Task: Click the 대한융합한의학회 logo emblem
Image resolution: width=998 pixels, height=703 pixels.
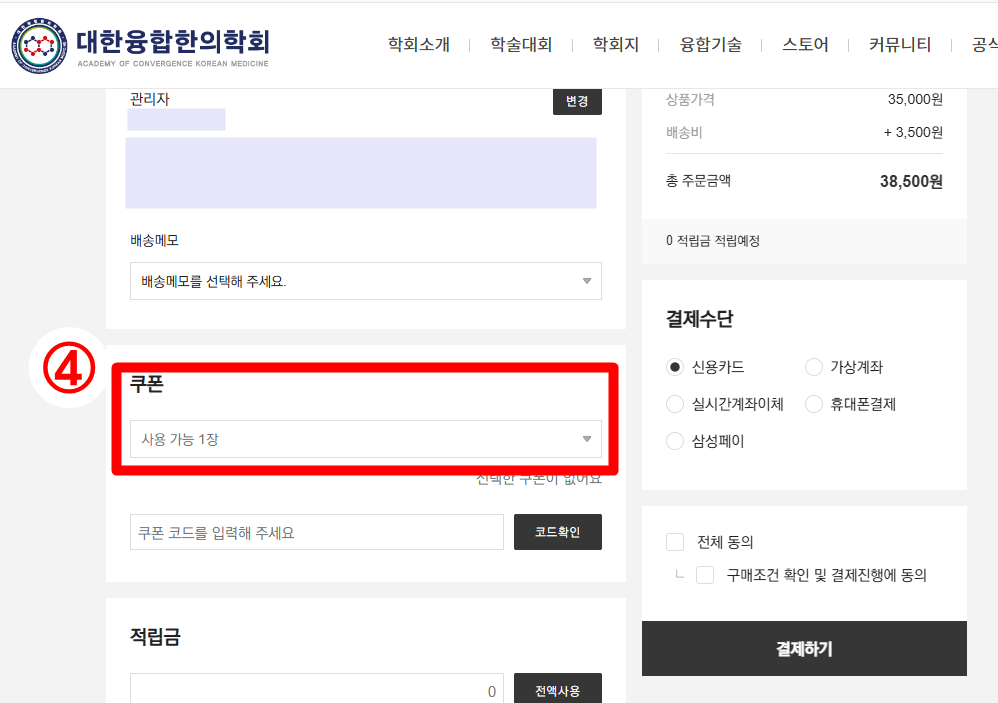Action: point(39,45)
